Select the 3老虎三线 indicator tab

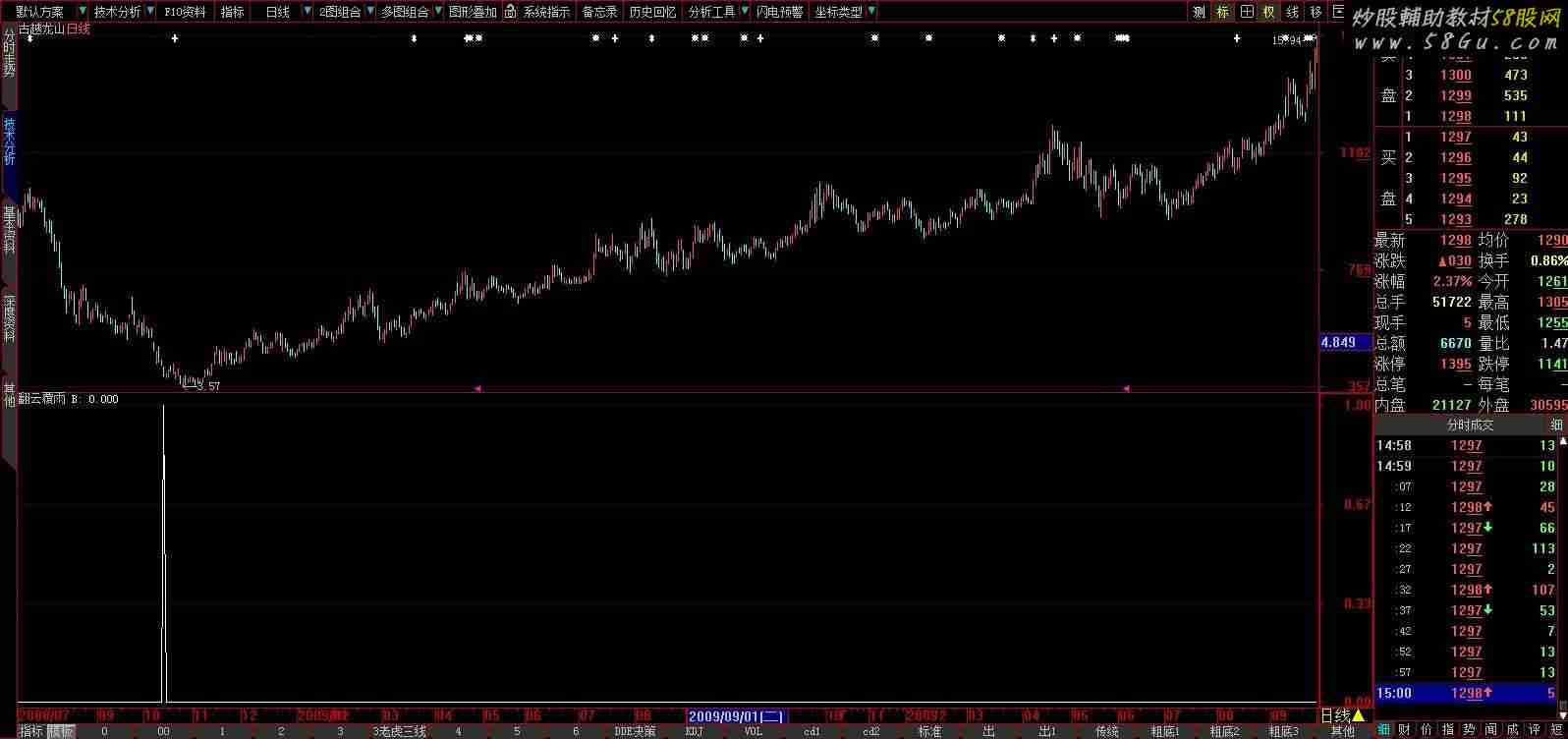pos(400,731)
